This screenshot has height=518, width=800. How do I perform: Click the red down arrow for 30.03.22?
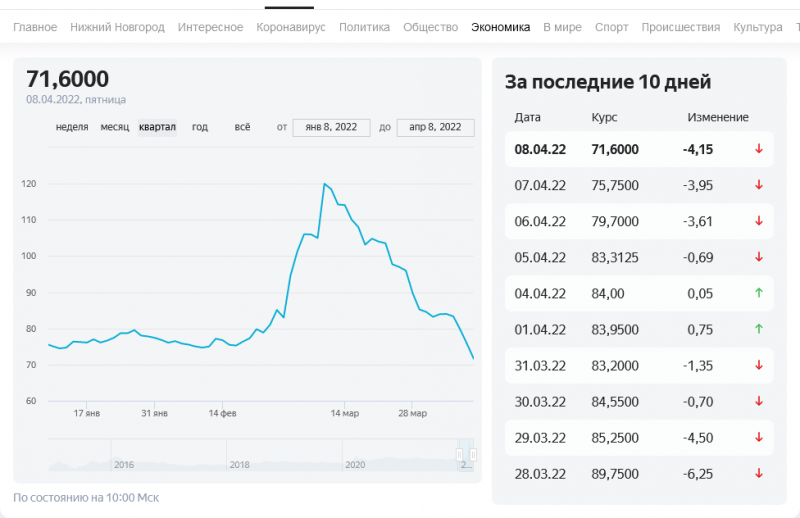pyautogui.click(x=759, y=401)
